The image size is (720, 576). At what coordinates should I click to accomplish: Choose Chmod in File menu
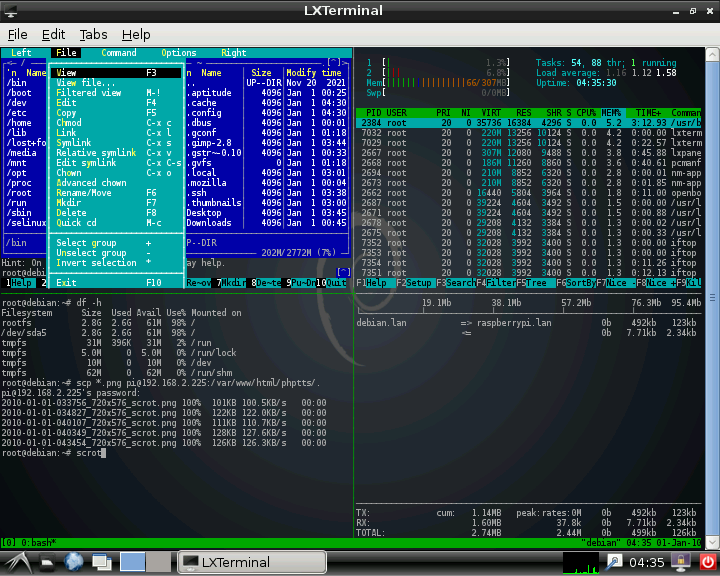coord(116,123)
